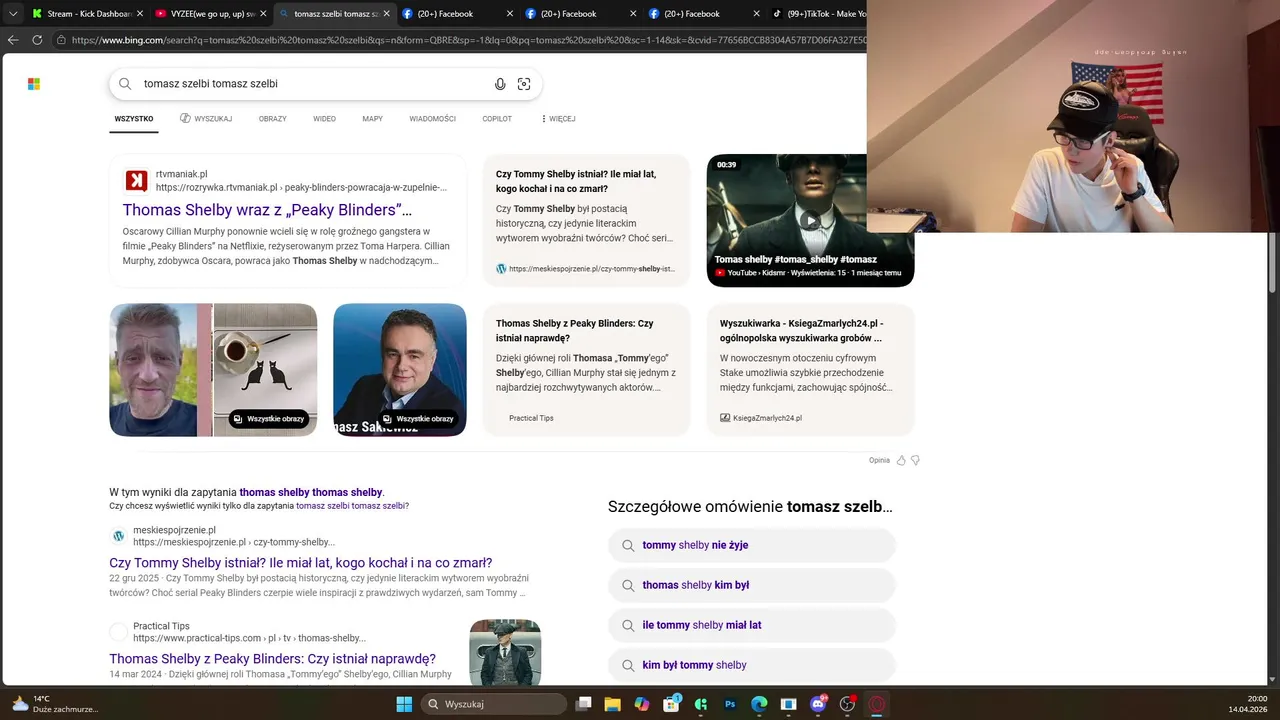Open OBS Studio from taskbar
The height and width of the screenshot is (720, 1280).
point(848,704)
